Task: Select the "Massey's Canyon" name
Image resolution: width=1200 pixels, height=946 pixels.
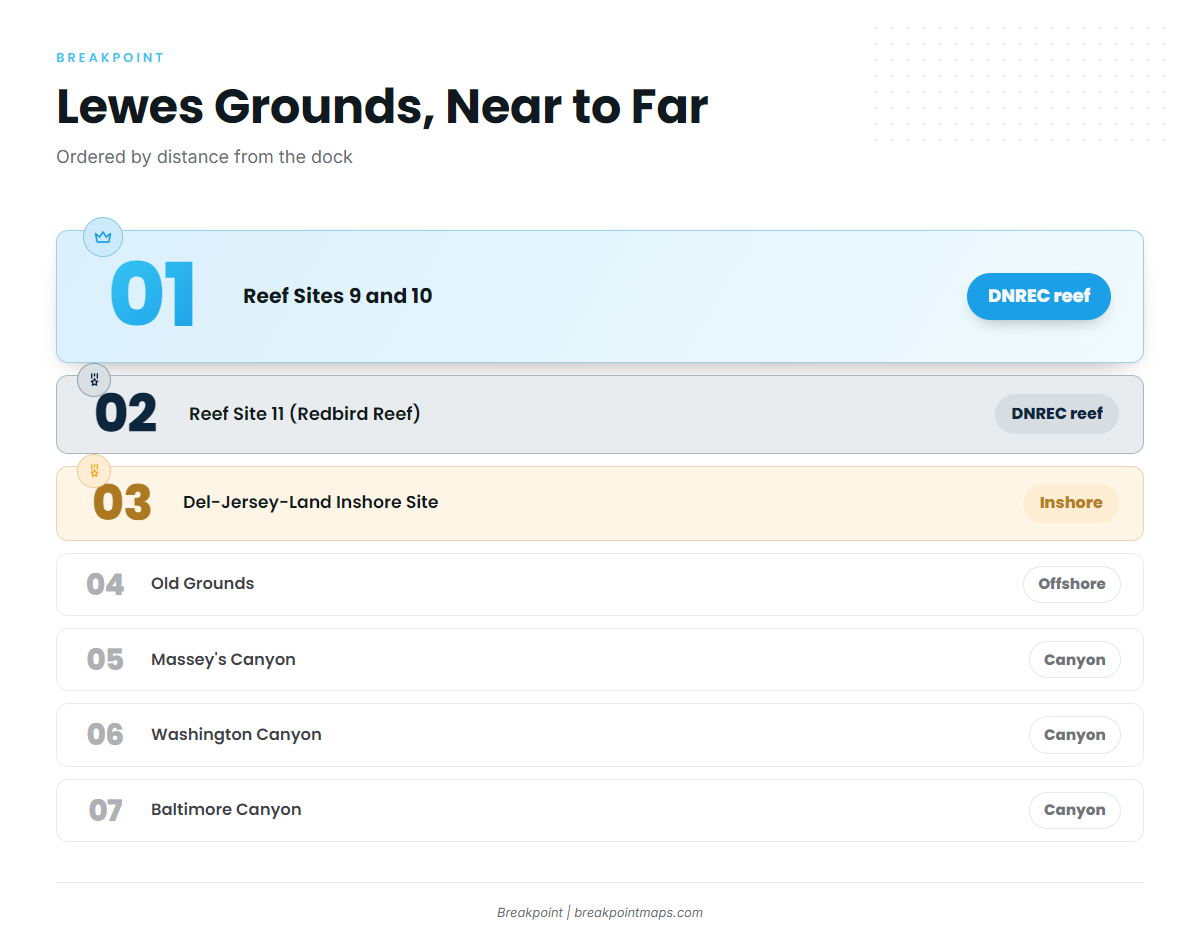Action: click(224, 660)
